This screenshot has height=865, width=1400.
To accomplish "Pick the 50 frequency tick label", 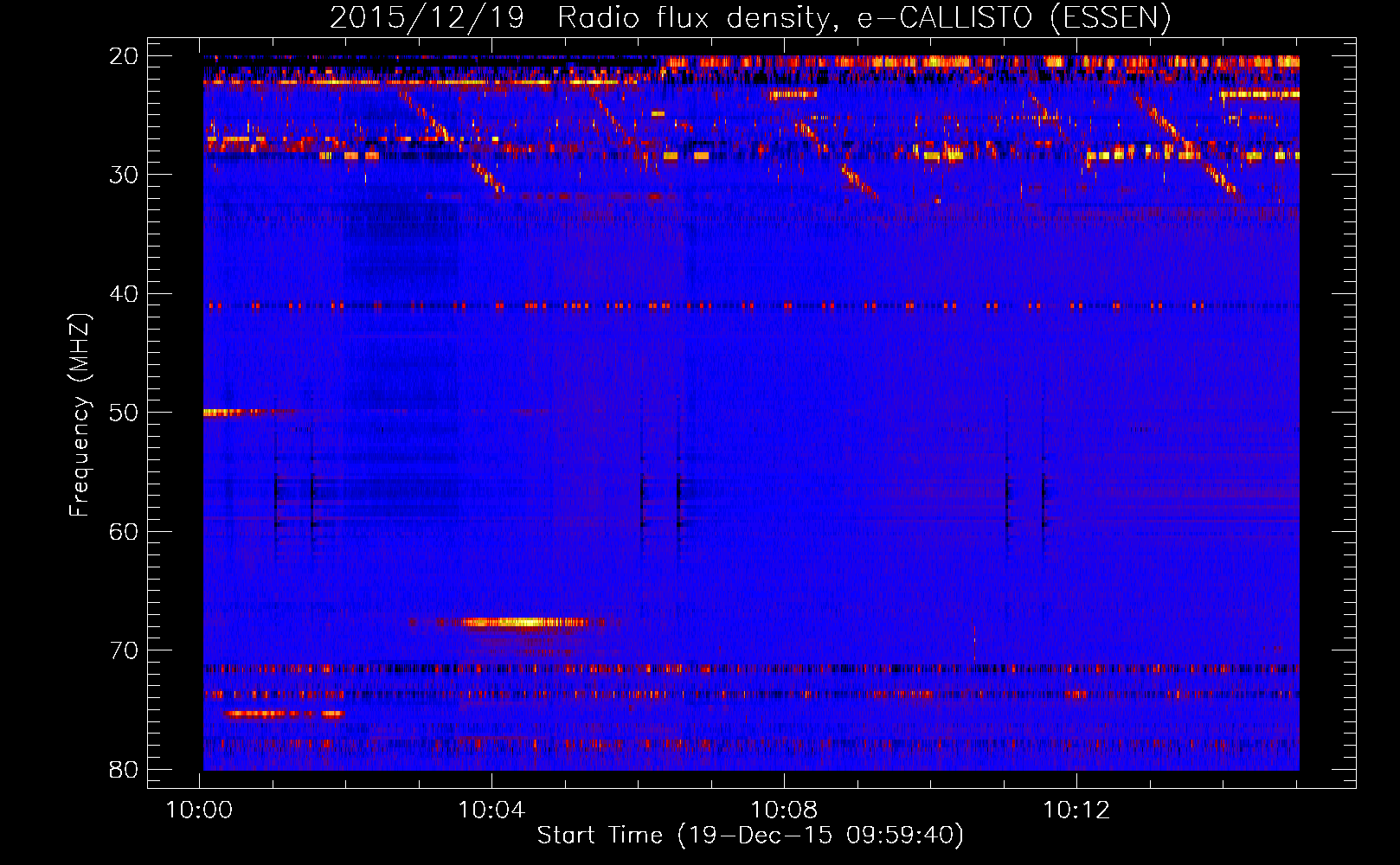I will [x=124, y=413].
